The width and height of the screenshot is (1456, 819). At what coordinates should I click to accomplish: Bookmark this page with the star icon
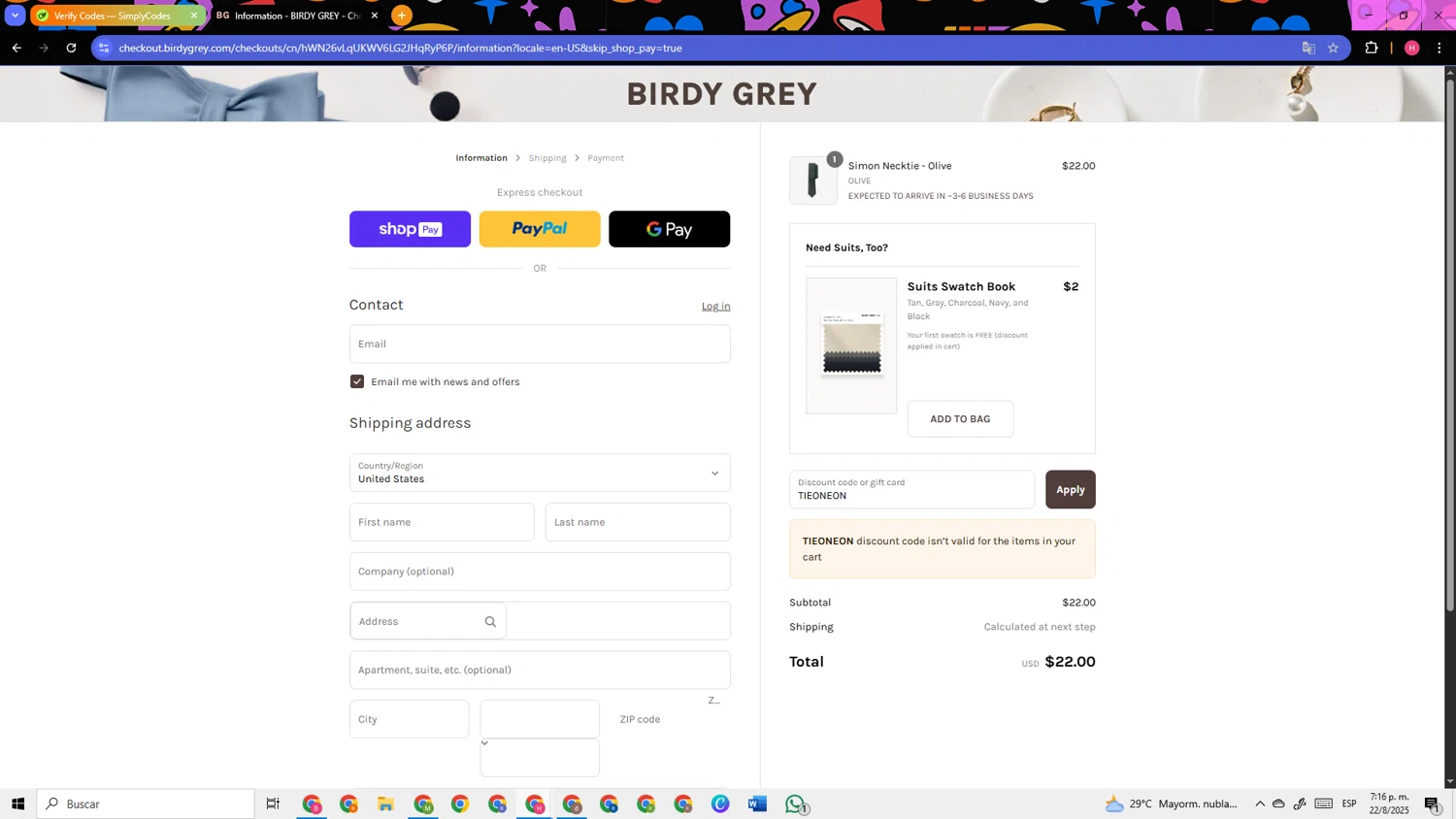click(x=1333, y=48)
